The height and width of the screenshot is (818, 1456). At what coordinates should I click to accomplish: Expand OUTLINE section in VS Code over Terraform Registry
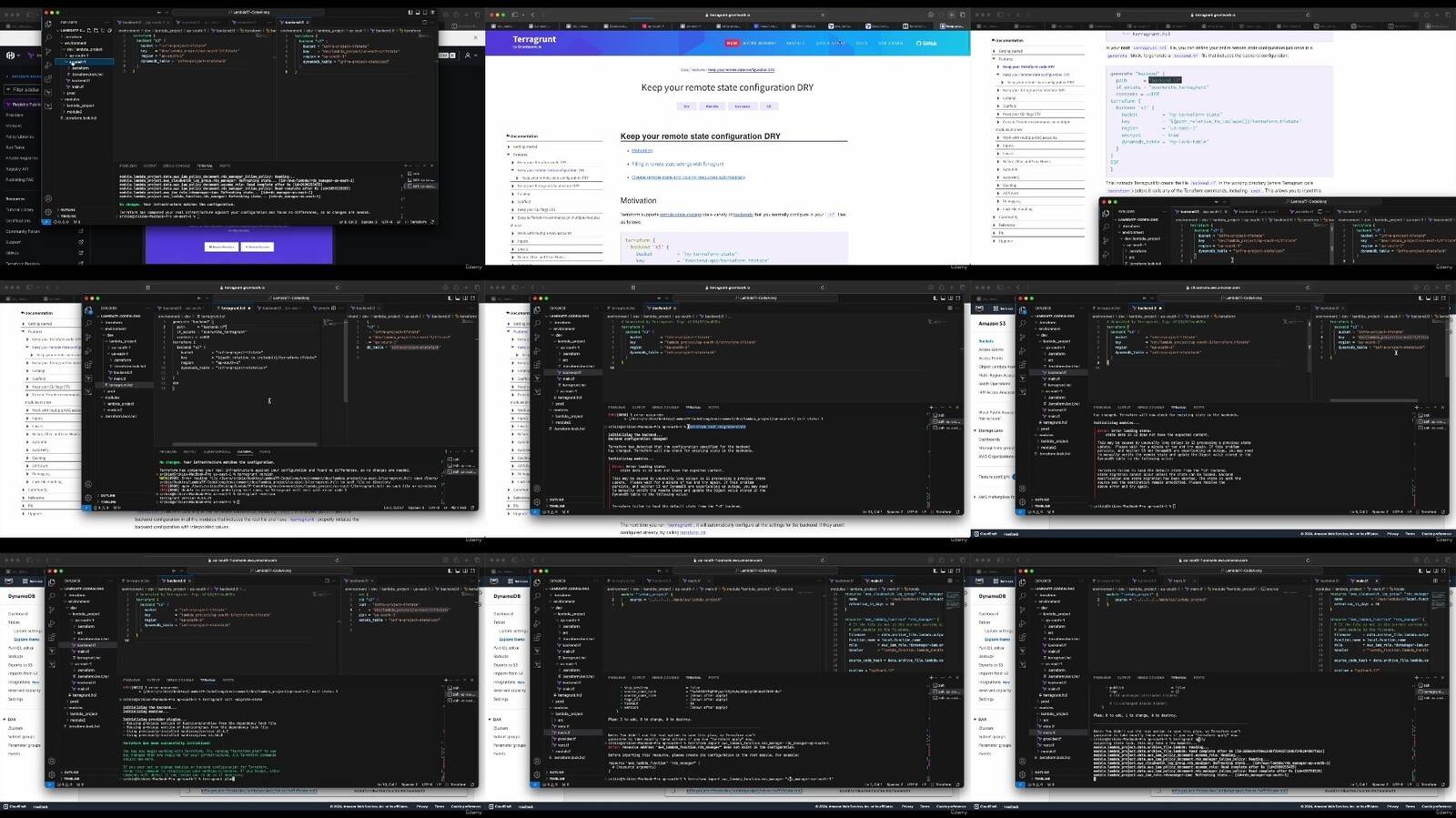pyautogui.click(x=68, y=210)
